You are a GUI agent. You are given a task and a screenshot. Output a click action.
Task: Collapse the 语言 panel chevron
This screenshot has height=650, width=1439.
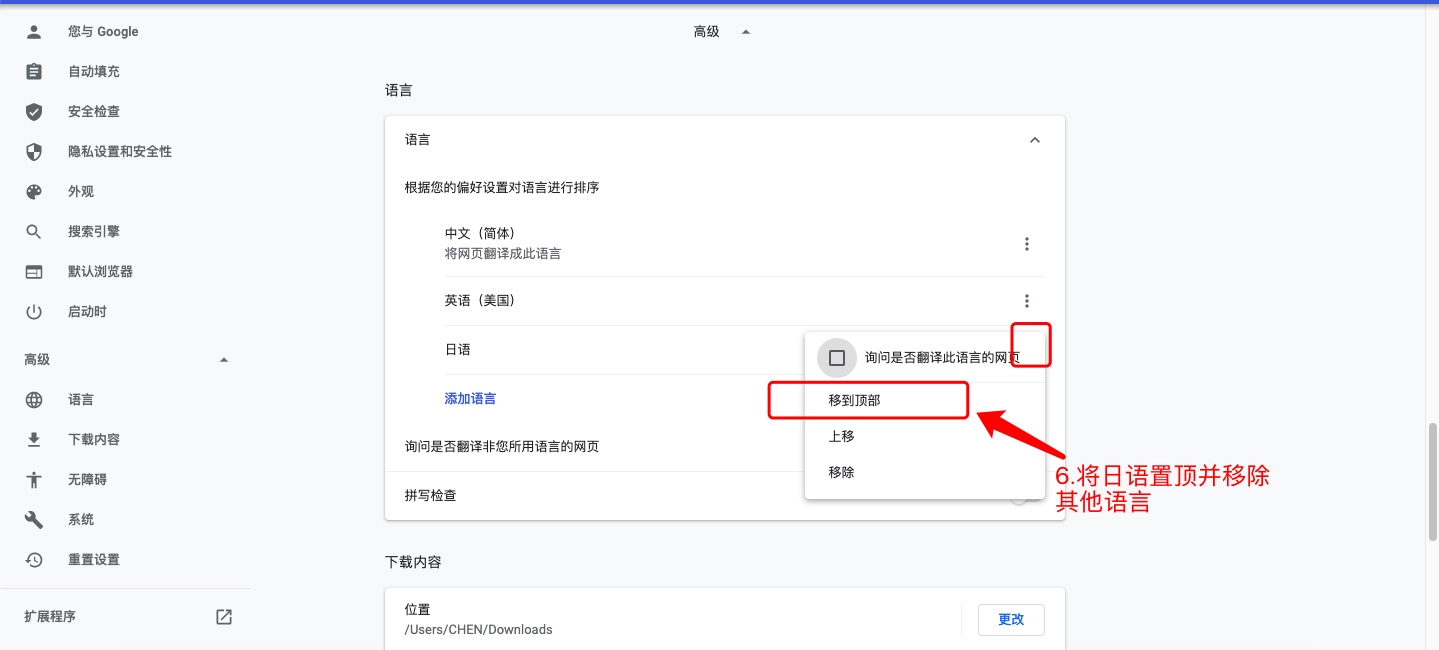[x=1035, y=139]
